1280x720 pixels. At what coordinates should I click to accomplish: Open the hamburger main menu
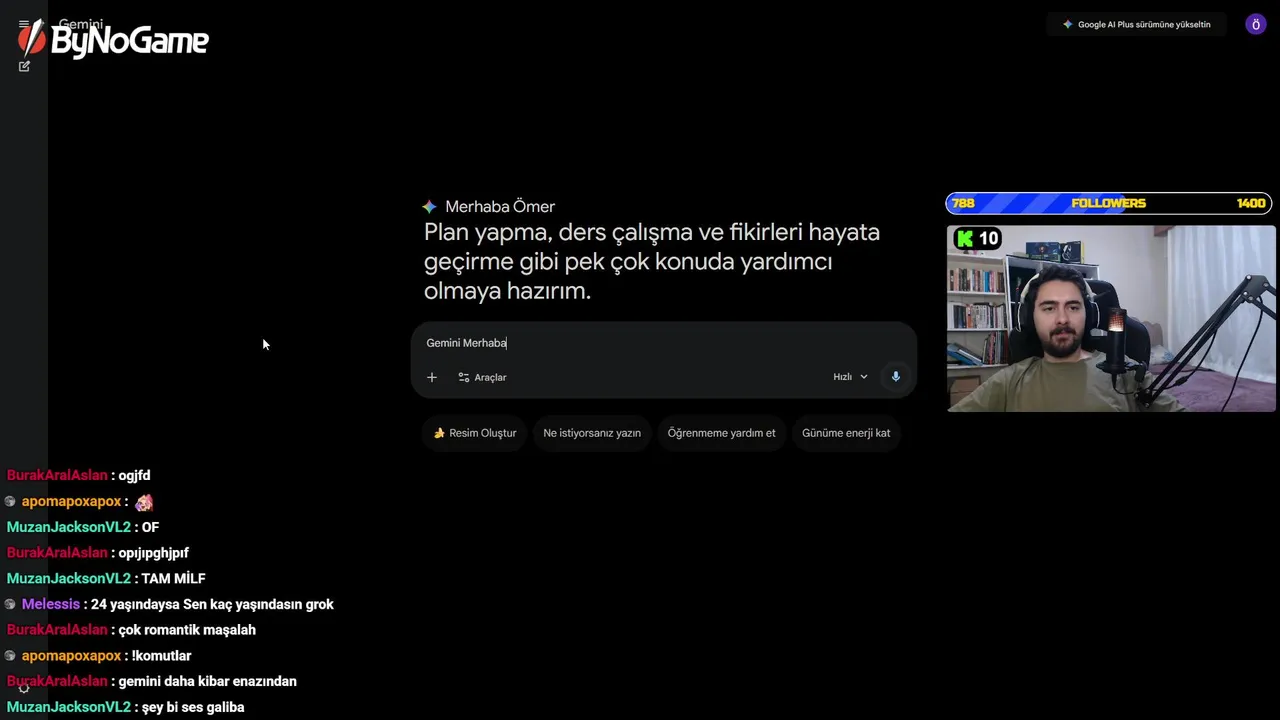pyautogui.click(x=24, y=25)
